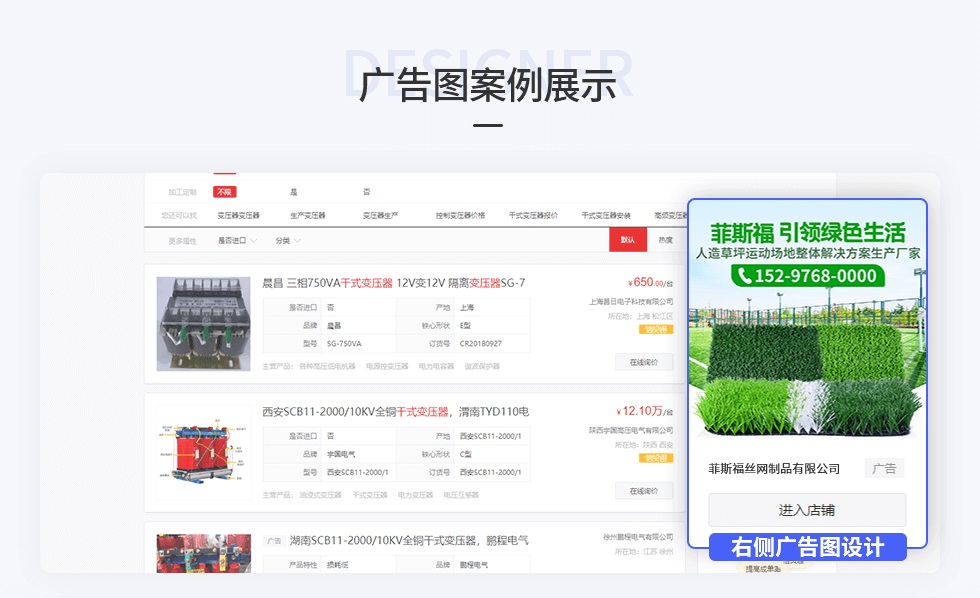Click the yellow badge under 陕西宇国高压电气有限公司

(x=656, y=458)
